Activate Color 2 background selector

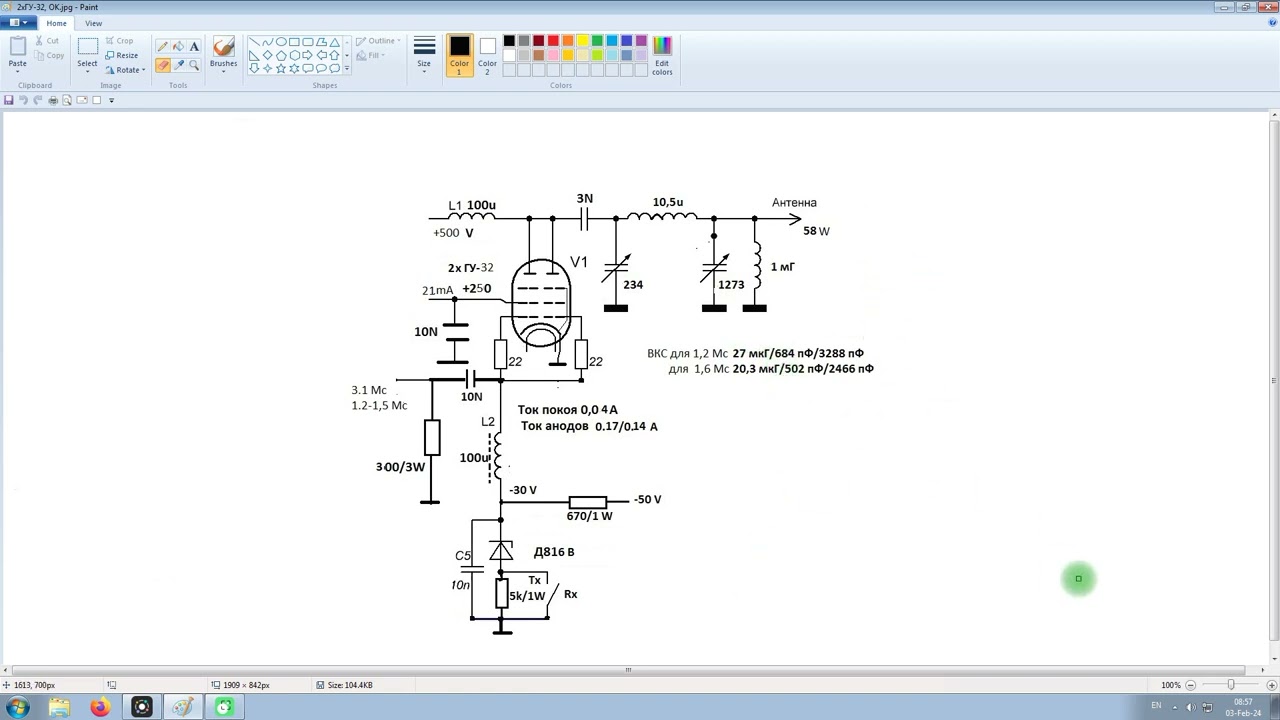point(487,55)
